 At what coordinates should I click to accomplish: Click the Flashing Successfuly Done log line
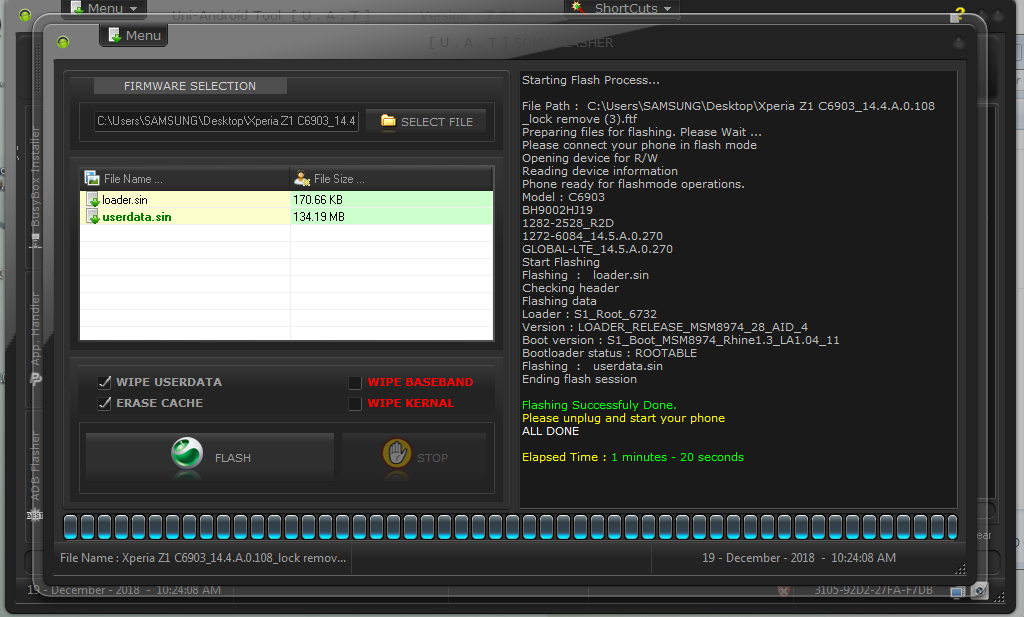click(599, 405)
